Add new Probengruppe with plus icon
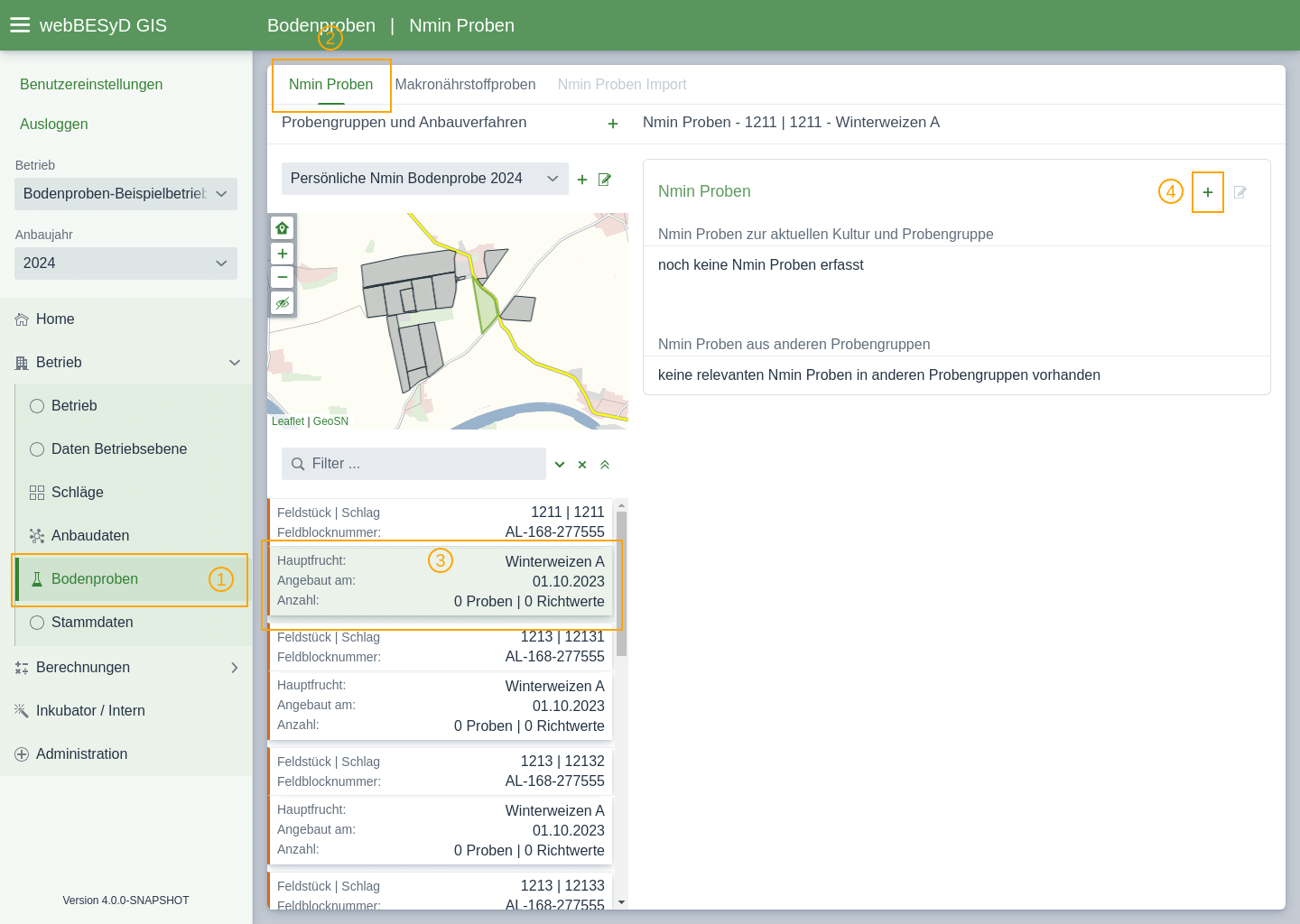1300x924 pixels. 582,180
